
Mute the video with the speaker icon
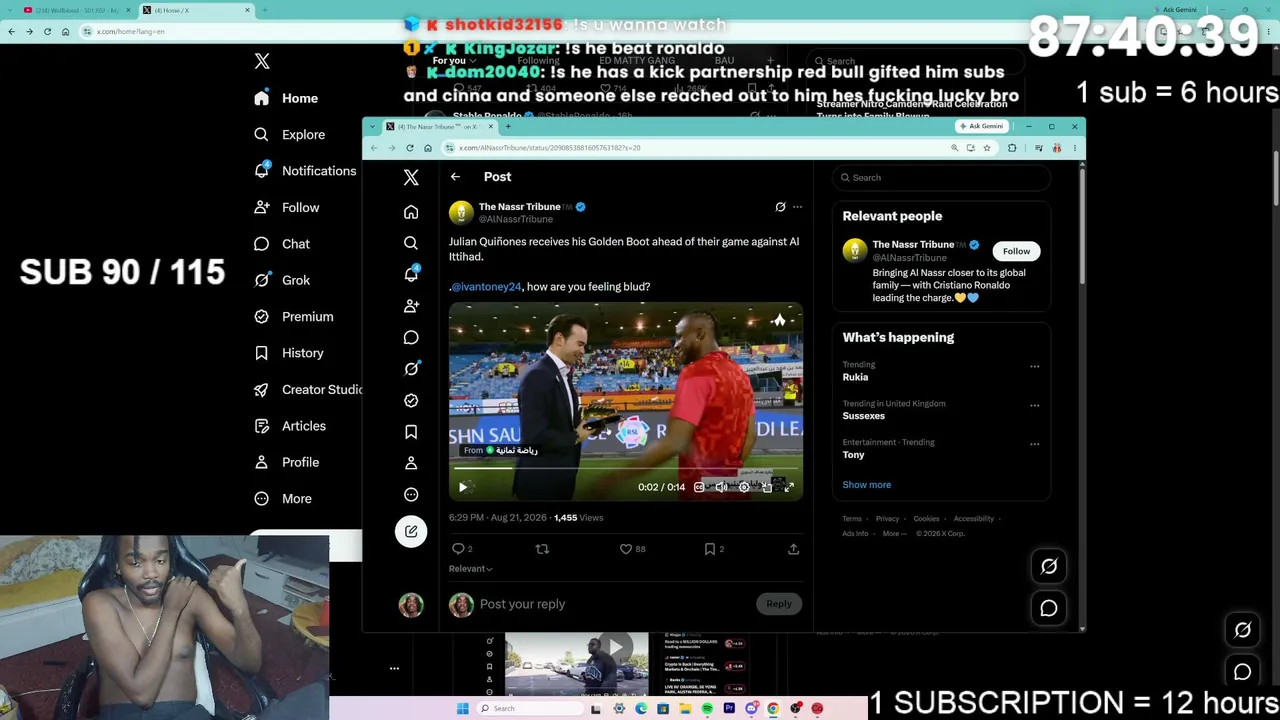721,487
